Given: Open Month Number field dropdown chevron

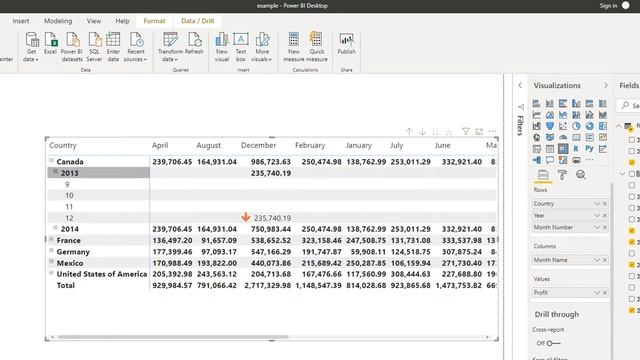Looking at the screenshot, I should click(597, 227).
